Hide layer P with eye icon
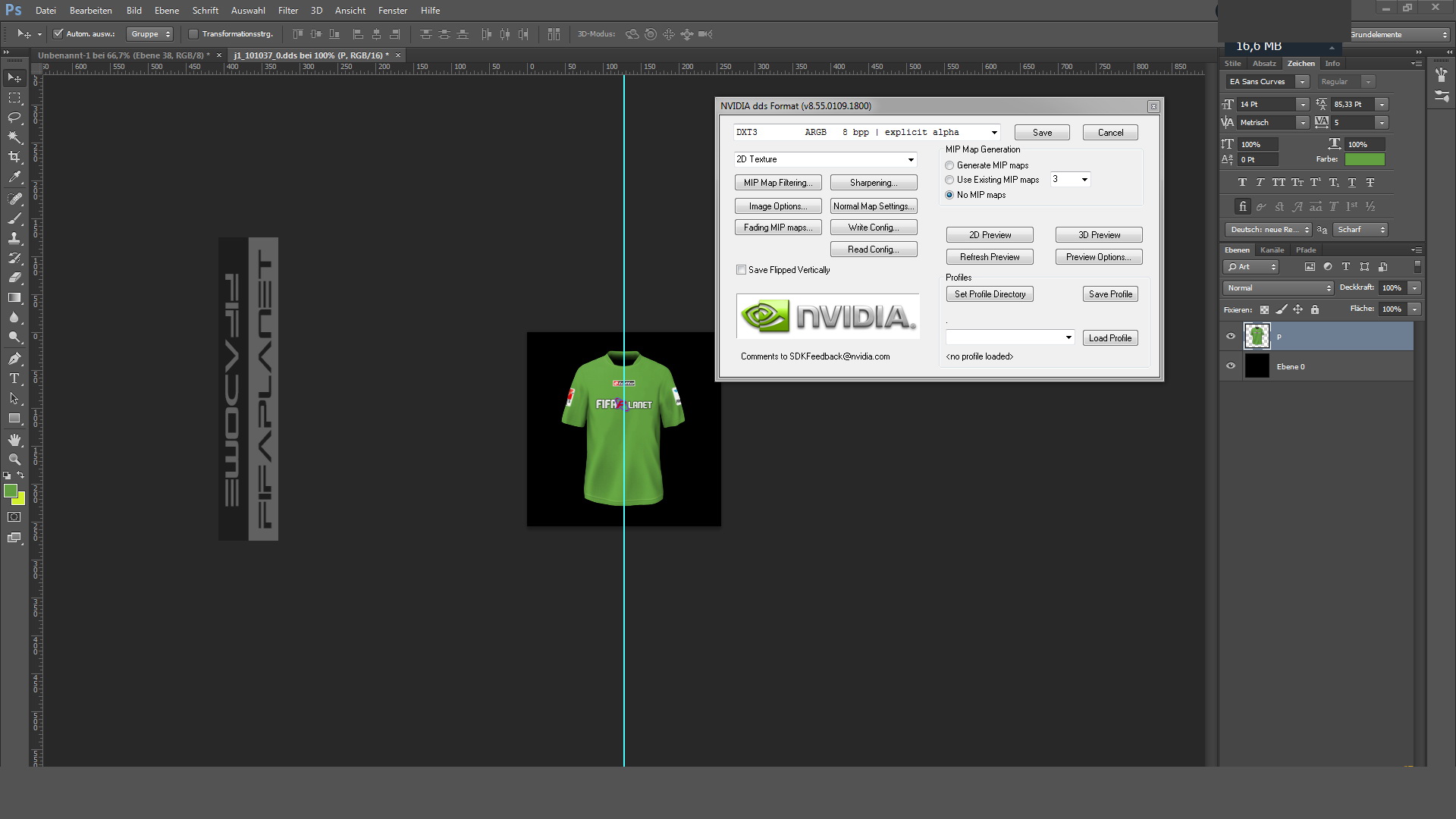This screenshot has height=819, width=1456. point(1231,337)
